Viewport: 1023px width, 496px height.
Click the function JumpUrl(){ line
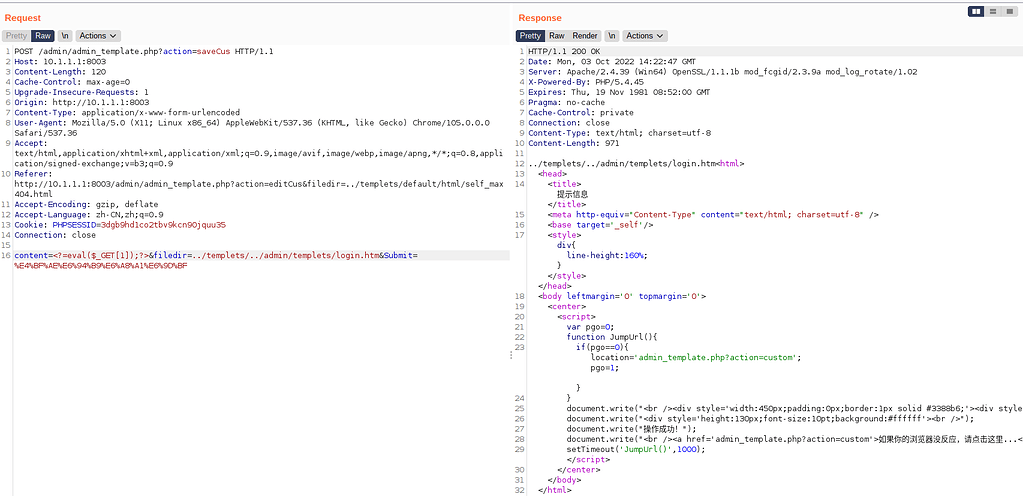pos(611,337)
